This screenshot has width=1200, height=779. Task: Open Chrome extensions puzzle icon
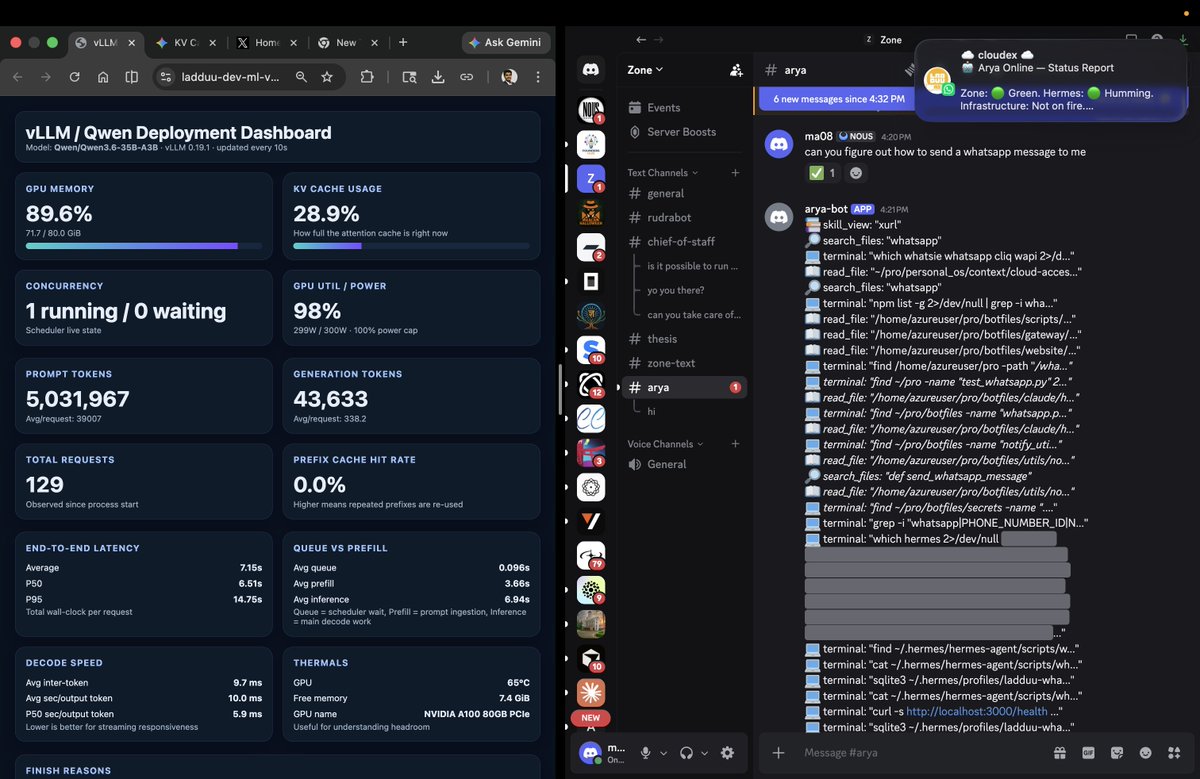click(367, 77)
